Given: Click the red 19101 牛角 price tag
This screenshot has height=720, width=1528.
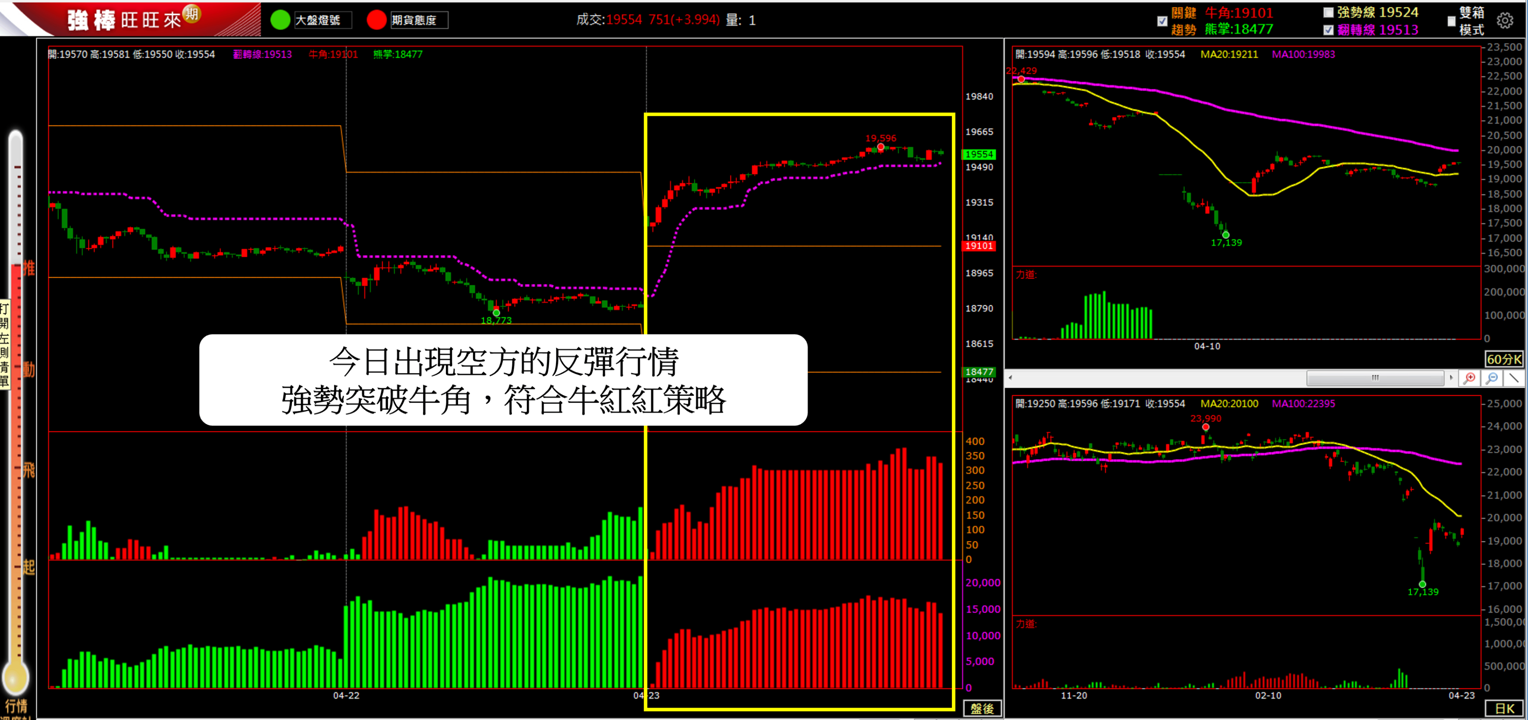Looking at the screenshot, I should tap(979, 246).
